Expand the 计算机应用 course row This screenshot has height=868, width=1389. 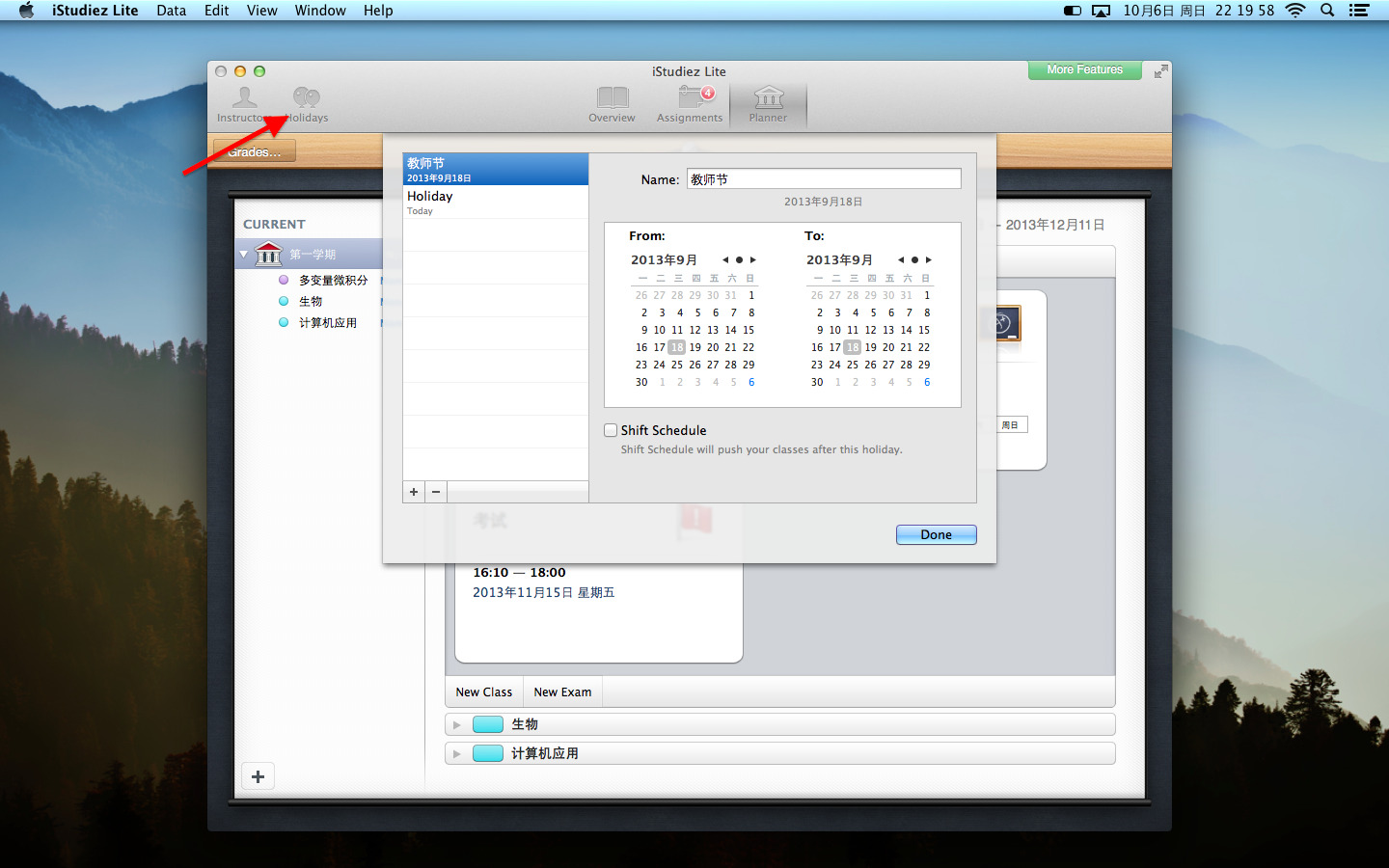coord(457,753)
